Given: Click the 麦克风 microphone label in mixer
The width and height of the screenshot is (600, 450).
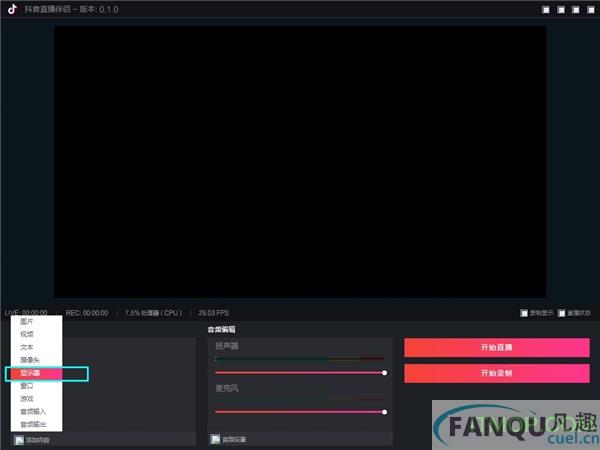Looking at the screenshot, I should tap(227, 388).
